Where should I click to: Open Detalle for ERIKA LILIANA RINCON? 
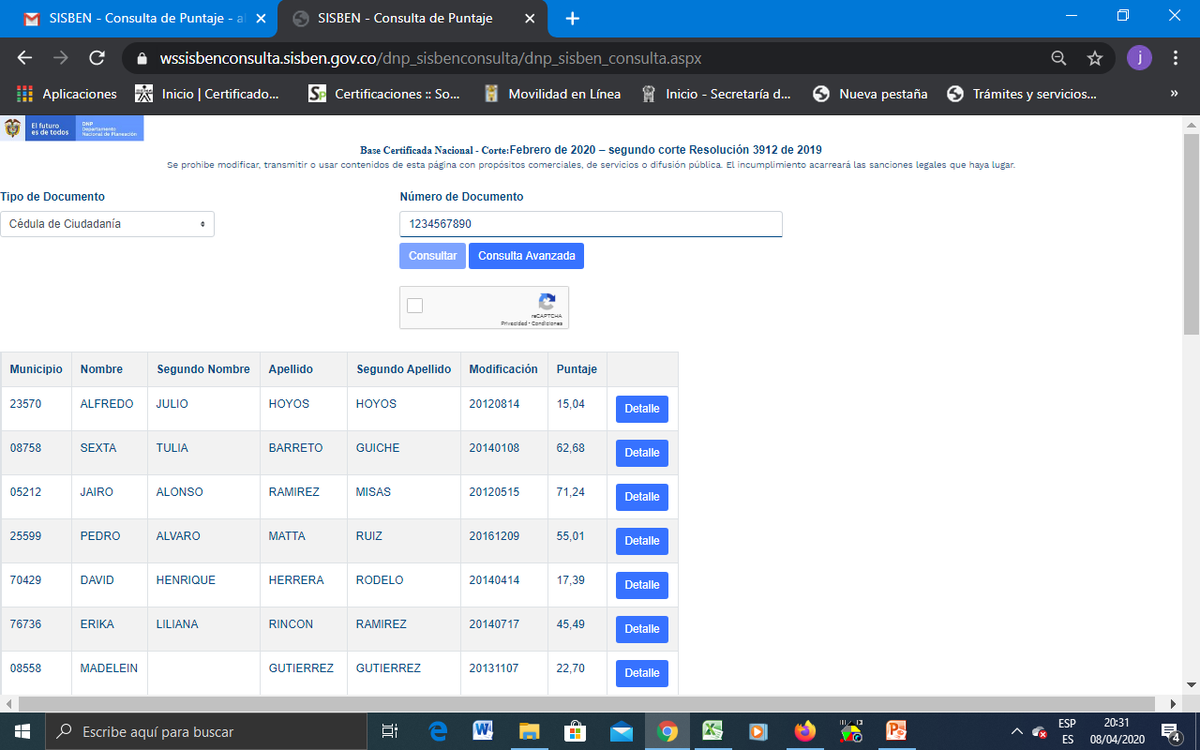(x=642, y=629)
